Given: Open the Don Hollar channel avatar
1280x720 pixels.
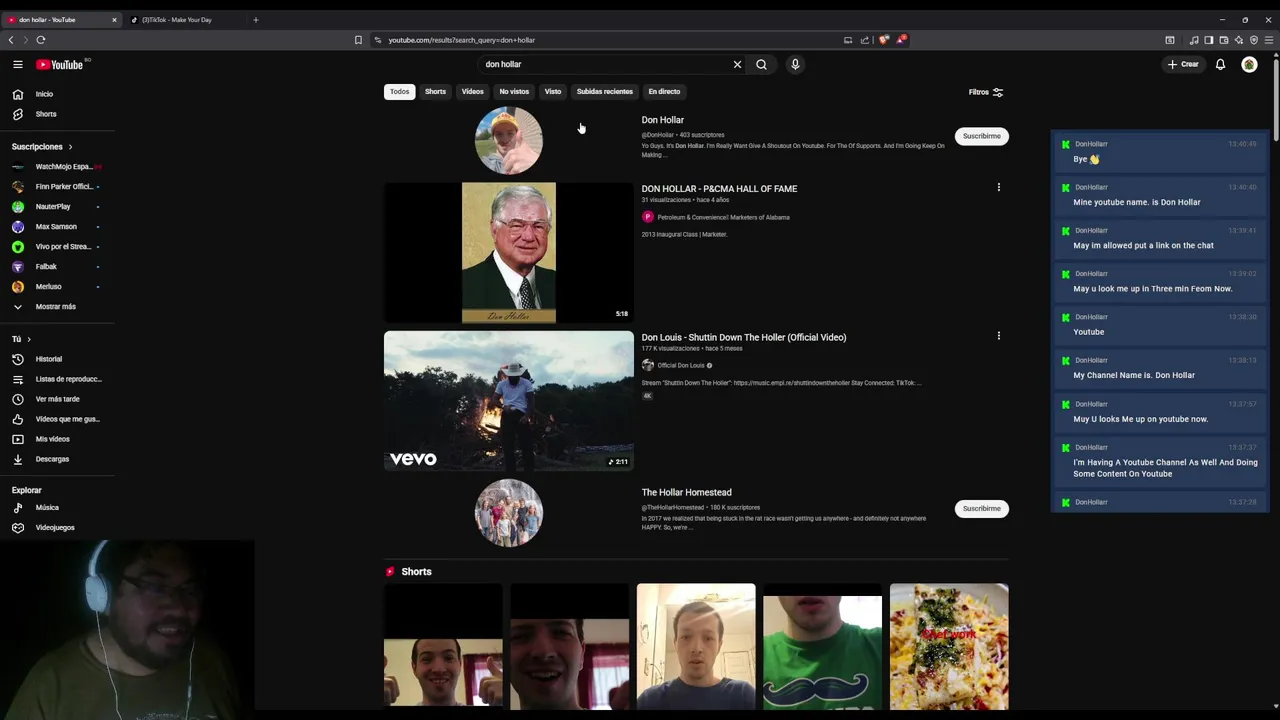Looking at the screenshot, I should 508,140.
